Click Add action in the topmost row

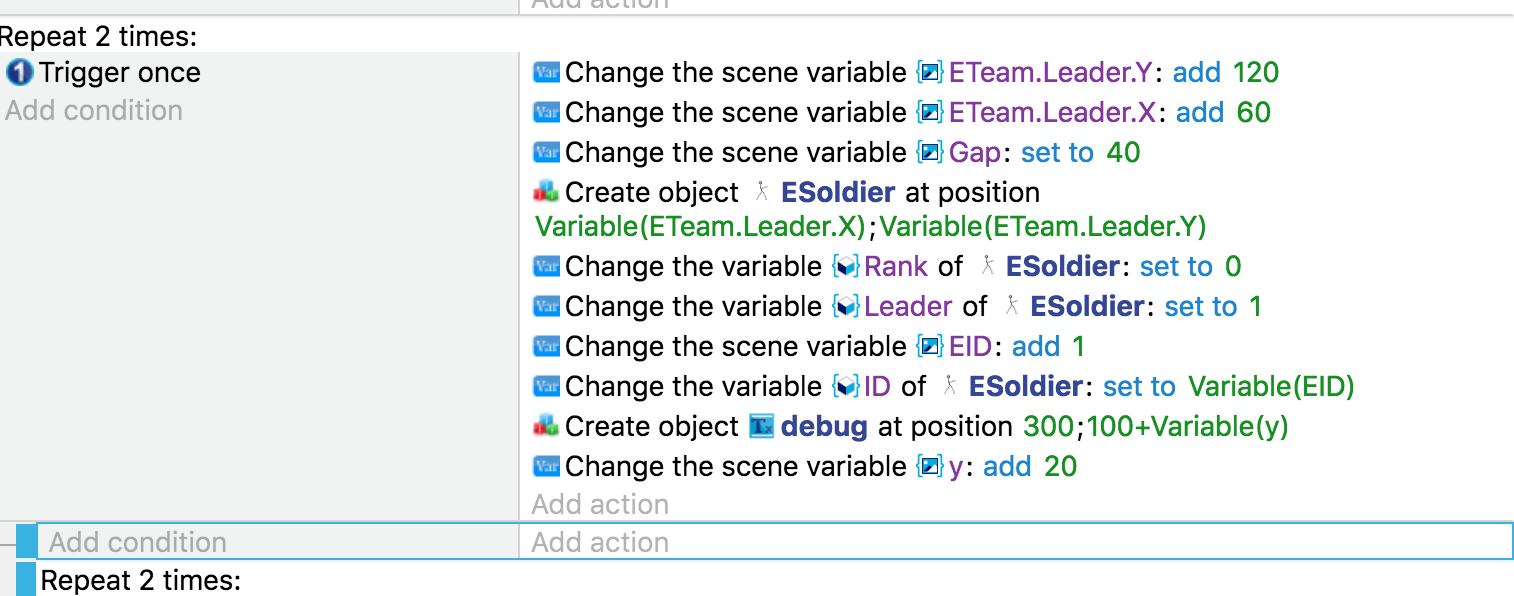[600, 6]
